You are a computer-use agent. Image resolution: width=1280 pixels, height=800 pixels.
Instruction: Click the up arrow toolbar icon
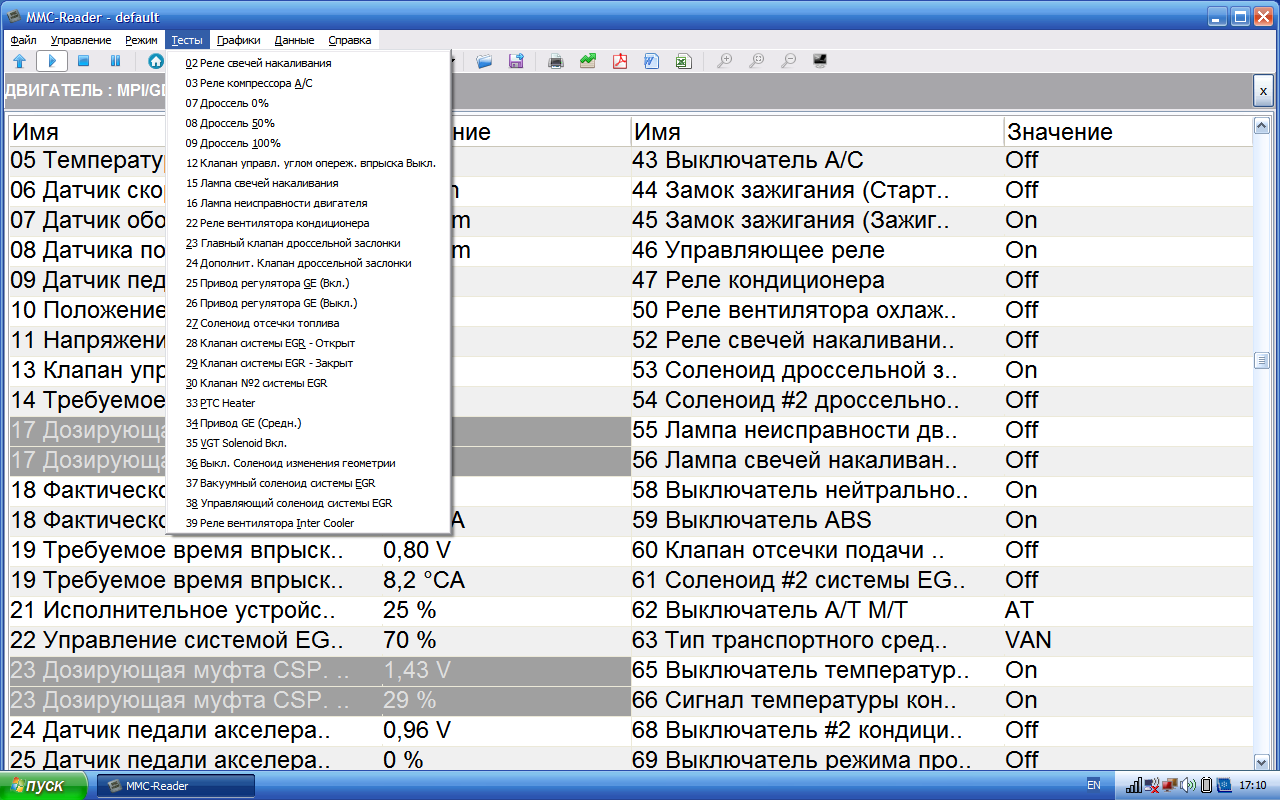(19, 61)
